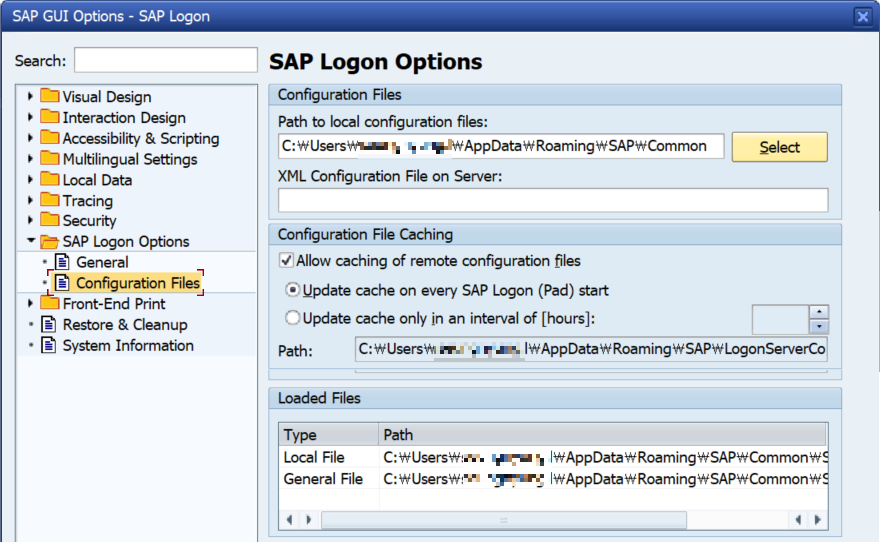The height and width of the screenshot is (546, 882).
Task: Expand the Security node
Action: (30, 220)
